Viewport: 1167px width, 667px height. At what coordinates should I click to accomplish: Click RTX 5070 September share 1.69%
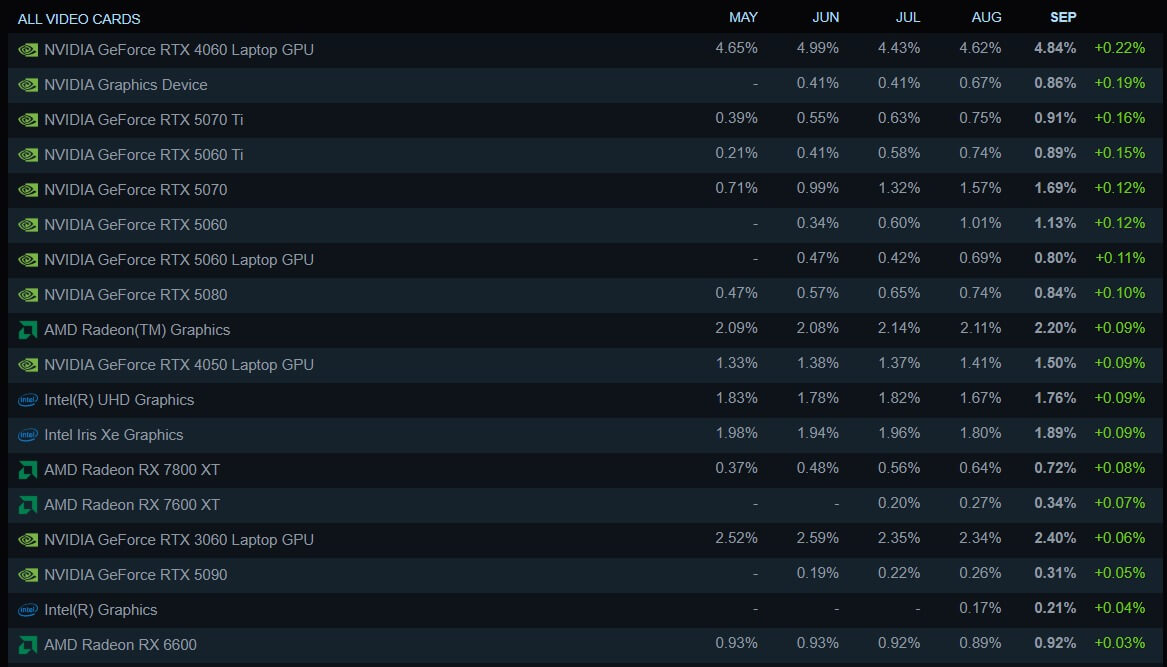point(1055,189)
